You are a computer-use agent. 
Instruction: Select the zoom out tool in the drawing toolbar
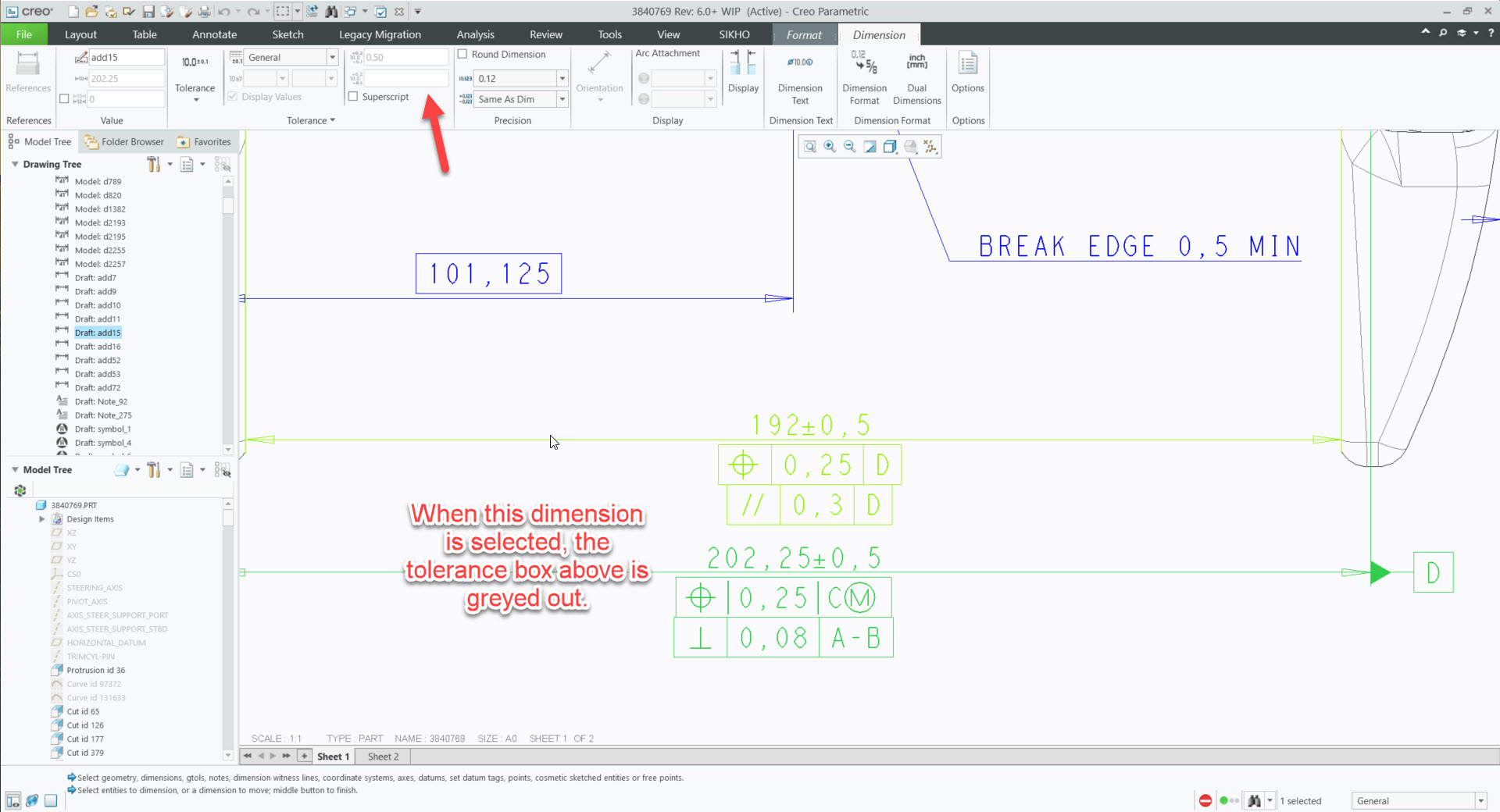tap(849, 146)
